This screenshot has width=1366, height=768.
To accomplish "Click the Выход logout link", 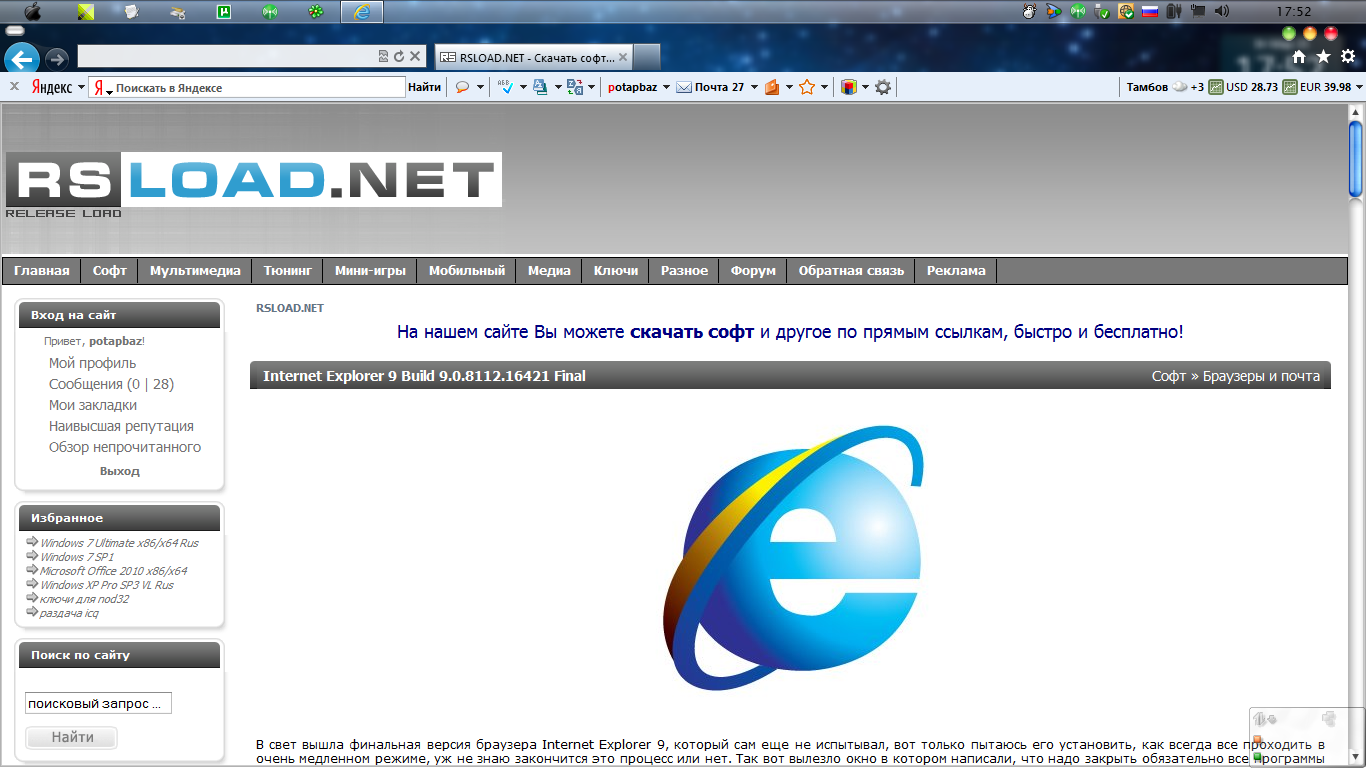I will pyautogui.click(x=120, y=471).
